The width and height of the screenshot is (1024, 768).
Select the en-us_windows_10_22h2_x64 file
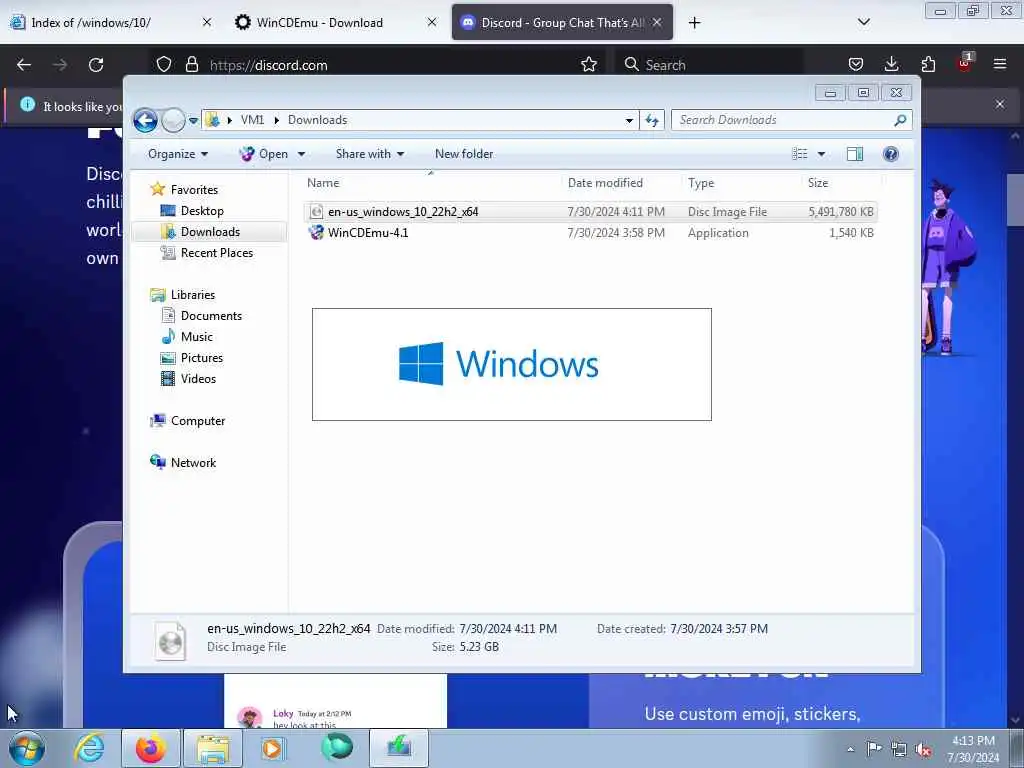(590, 212)
